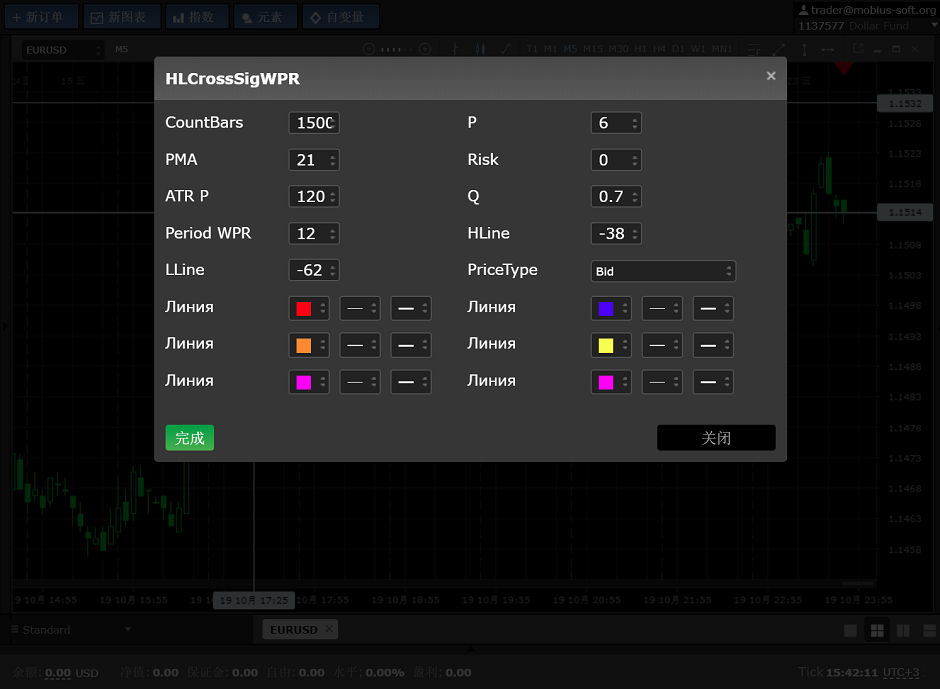The width and height of the screenshot is (940, 689).
Task: Click the 新订单 new order button
Action: [x=41, y=17]
